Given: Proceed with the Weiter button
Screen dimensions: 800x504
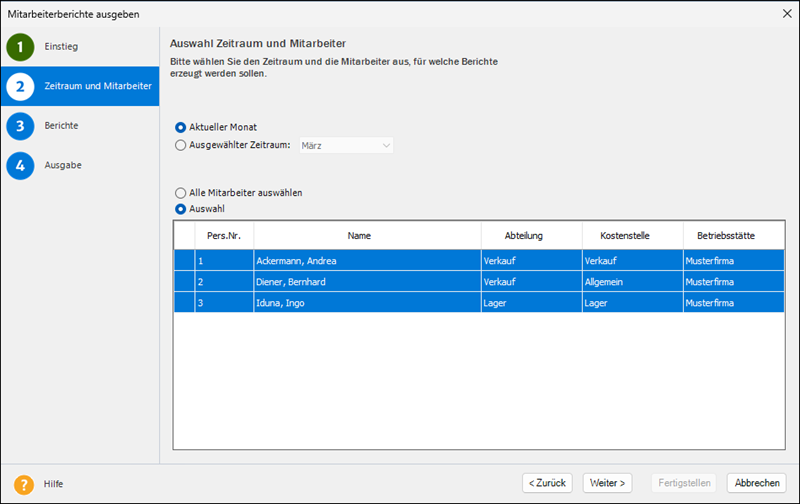Looking at the screenshot, I should [x=607, y=483].
